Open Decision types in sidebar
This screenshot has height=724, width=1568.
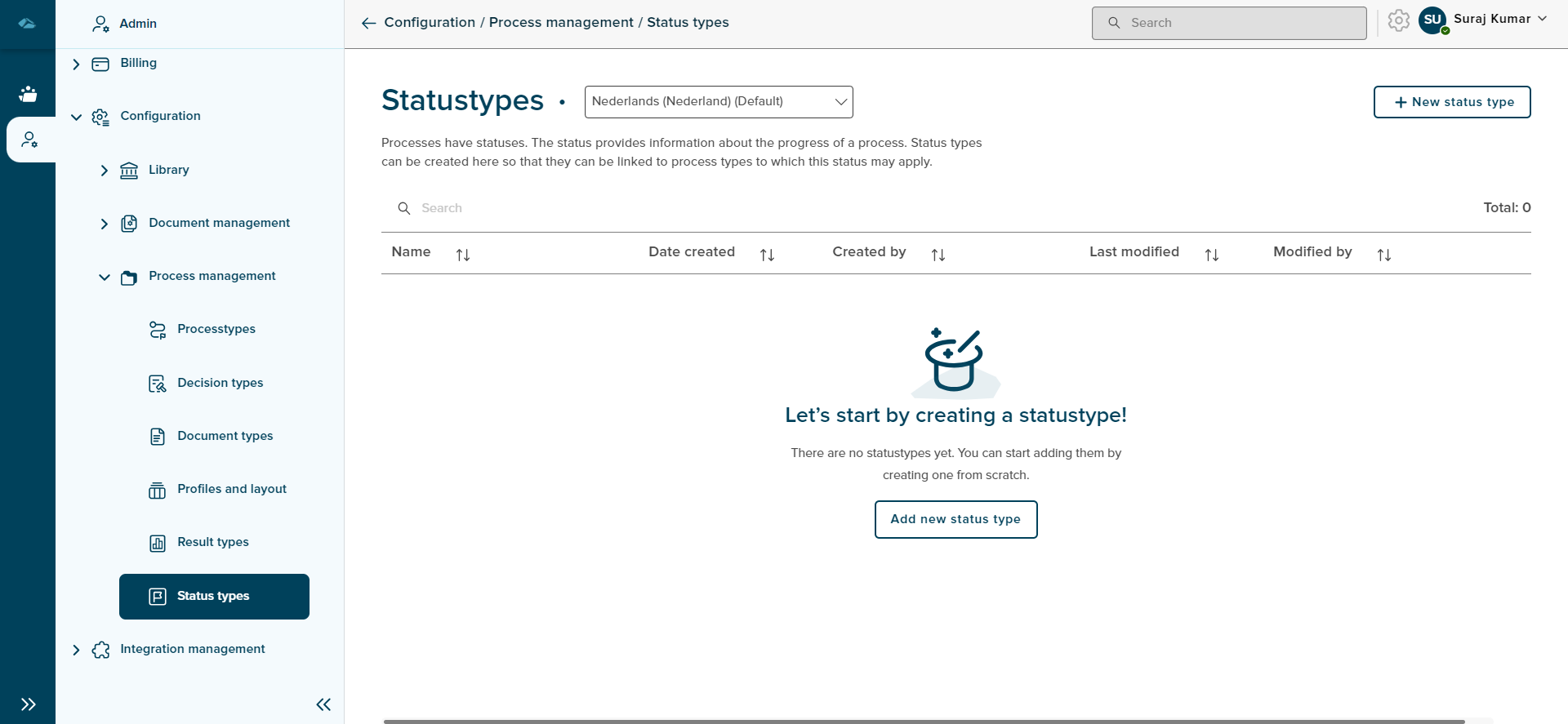click(x=220, y=383)
